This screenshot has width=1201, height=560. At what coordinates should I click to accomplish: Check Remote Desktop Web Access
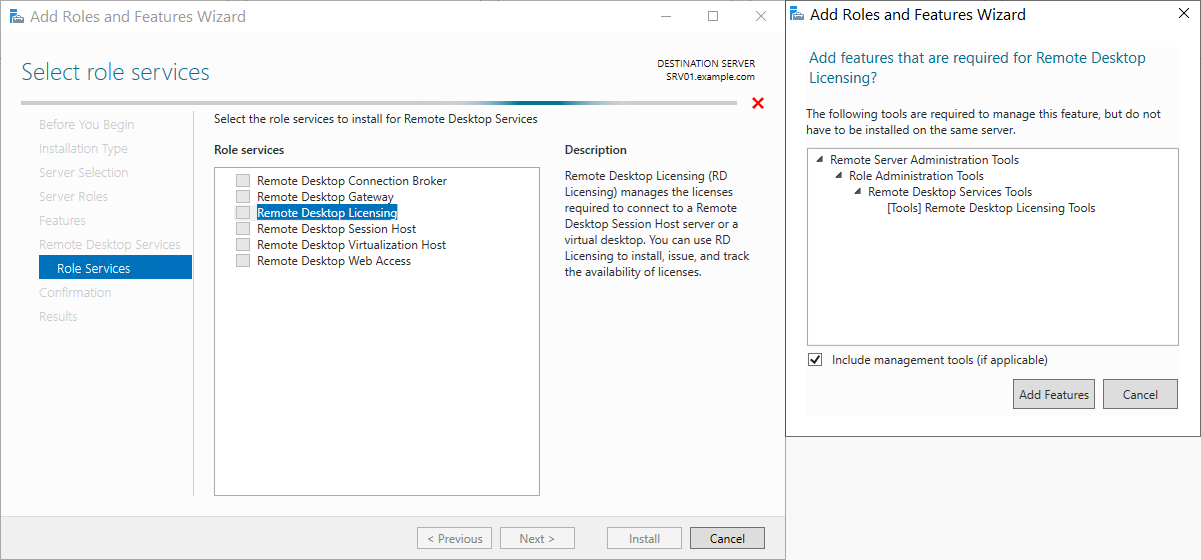coord(243,261)
